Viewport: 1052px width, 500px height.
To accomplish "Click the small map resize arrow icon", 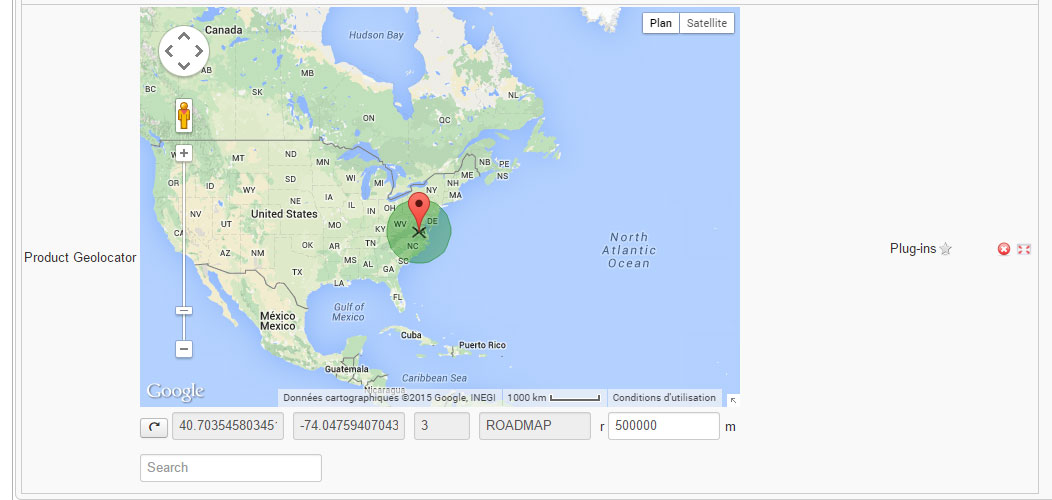I will click(733, 400).
